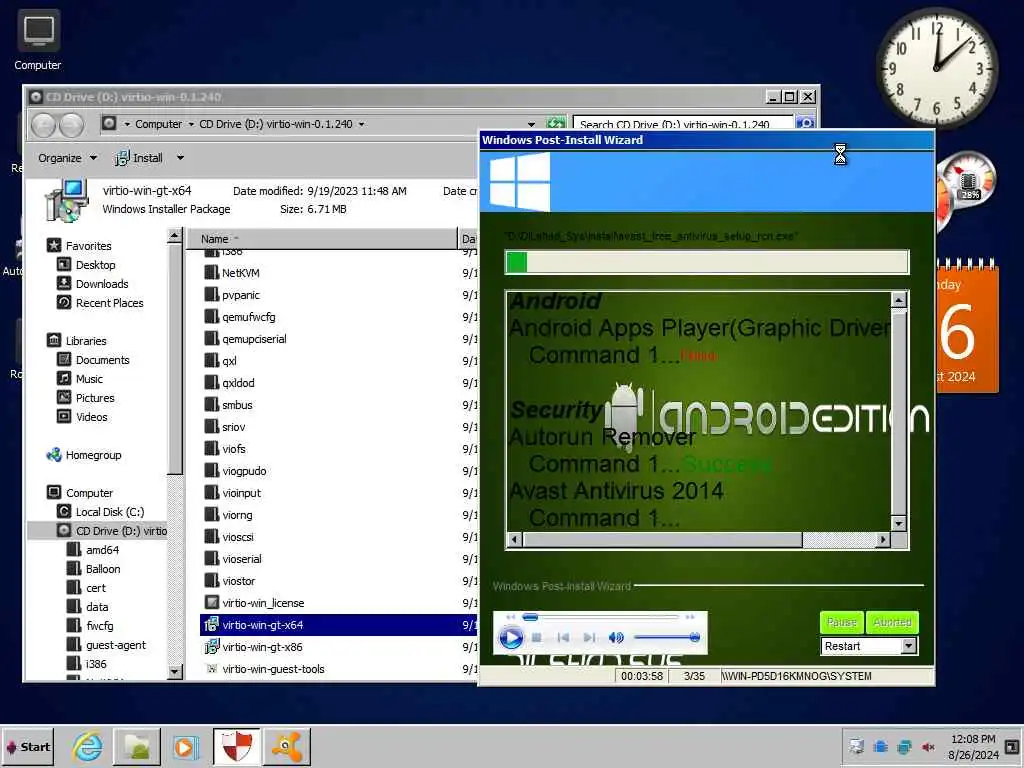The height and width of the screenshot is (768, 1024).
Task: Click the Explorer back arrow button
Action: click(x=43, y=125)
